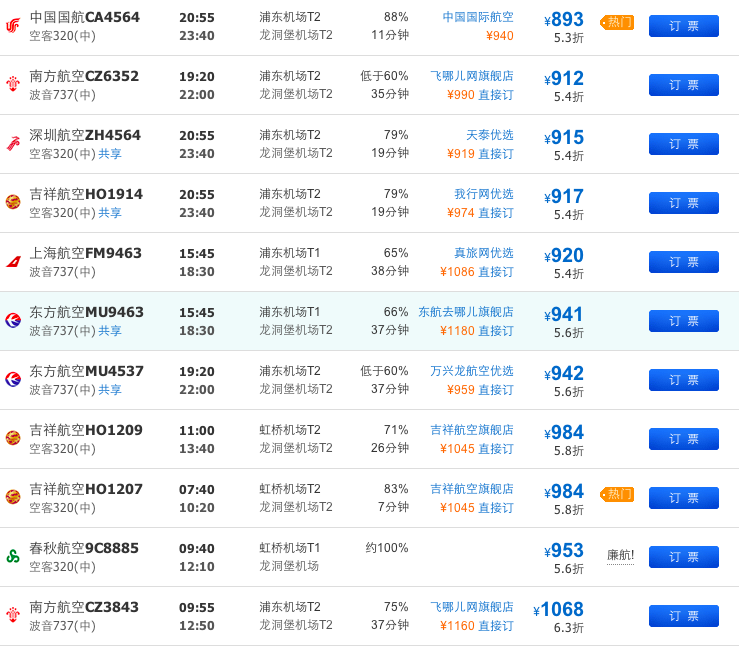The height and width of the screenshot is (653, 744).
Task: Open the 中国国际航空 seller link
Action: [478, 17]
